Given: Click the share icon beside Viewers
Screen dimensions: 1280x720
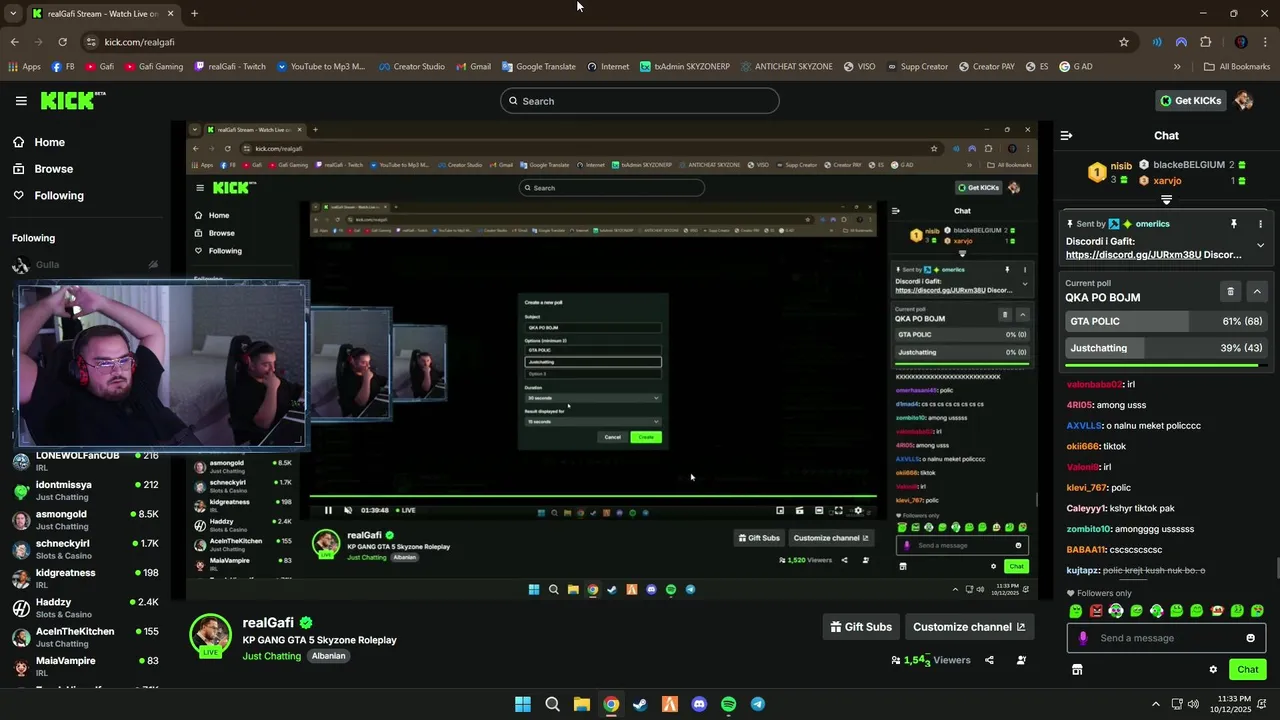Looking at the screenshot, I should pos(989,660).
